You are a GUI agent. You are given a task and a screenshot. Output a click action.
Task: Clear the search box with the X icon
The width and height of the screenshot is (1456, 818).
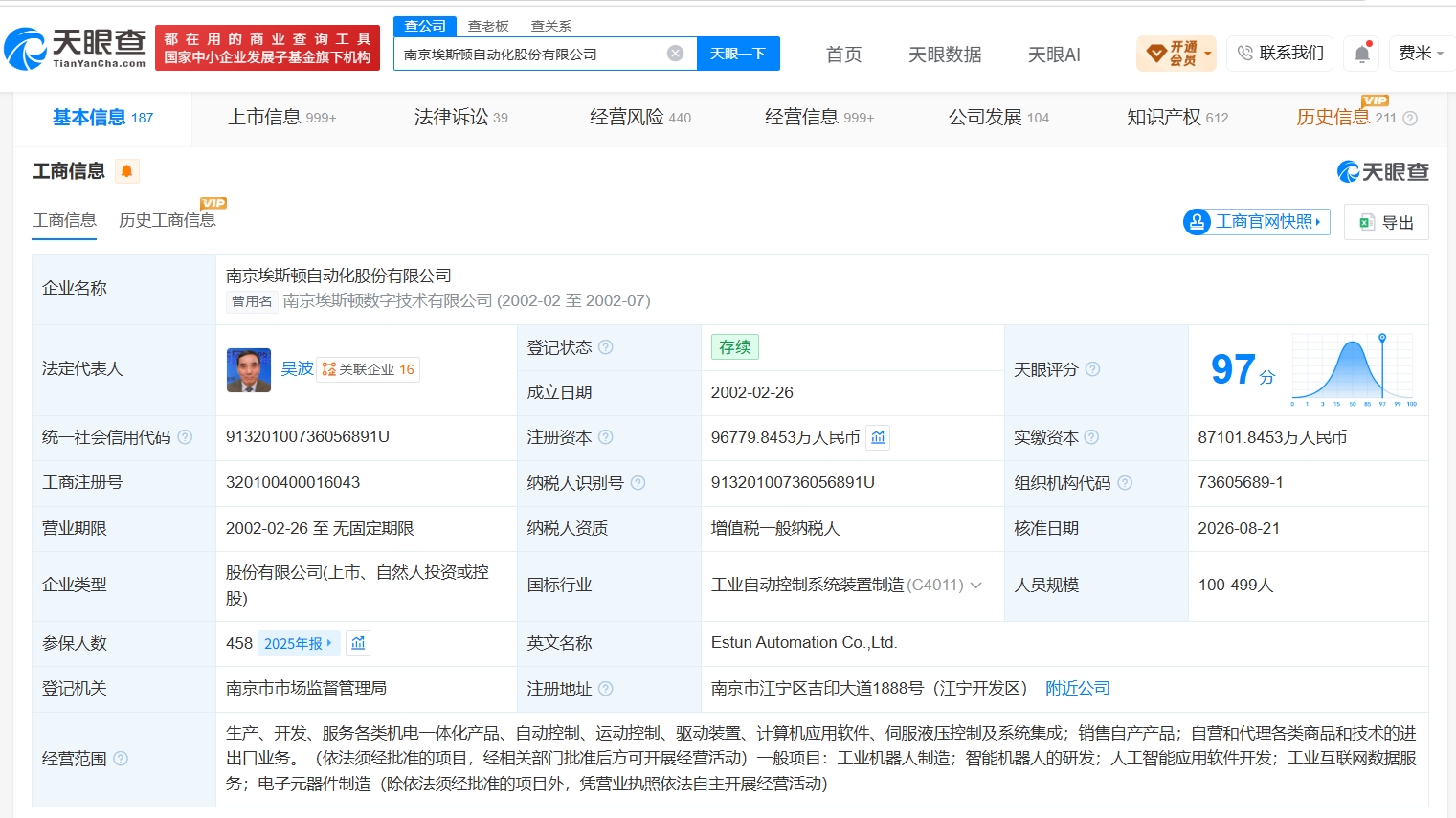(x=676, y=54)
